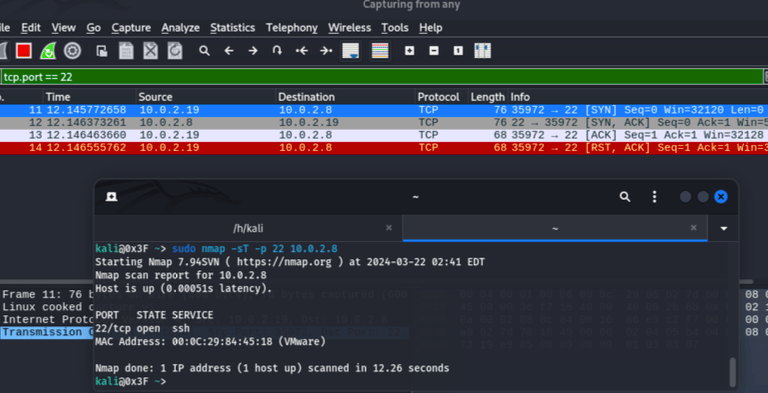
Task: Open the Go menu
Action: tap(94, 28)
